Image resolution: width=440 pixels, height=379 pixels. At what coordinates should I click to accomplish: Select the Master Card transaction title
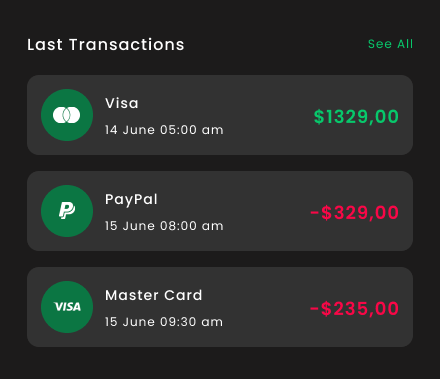click(x=154, y=295)
